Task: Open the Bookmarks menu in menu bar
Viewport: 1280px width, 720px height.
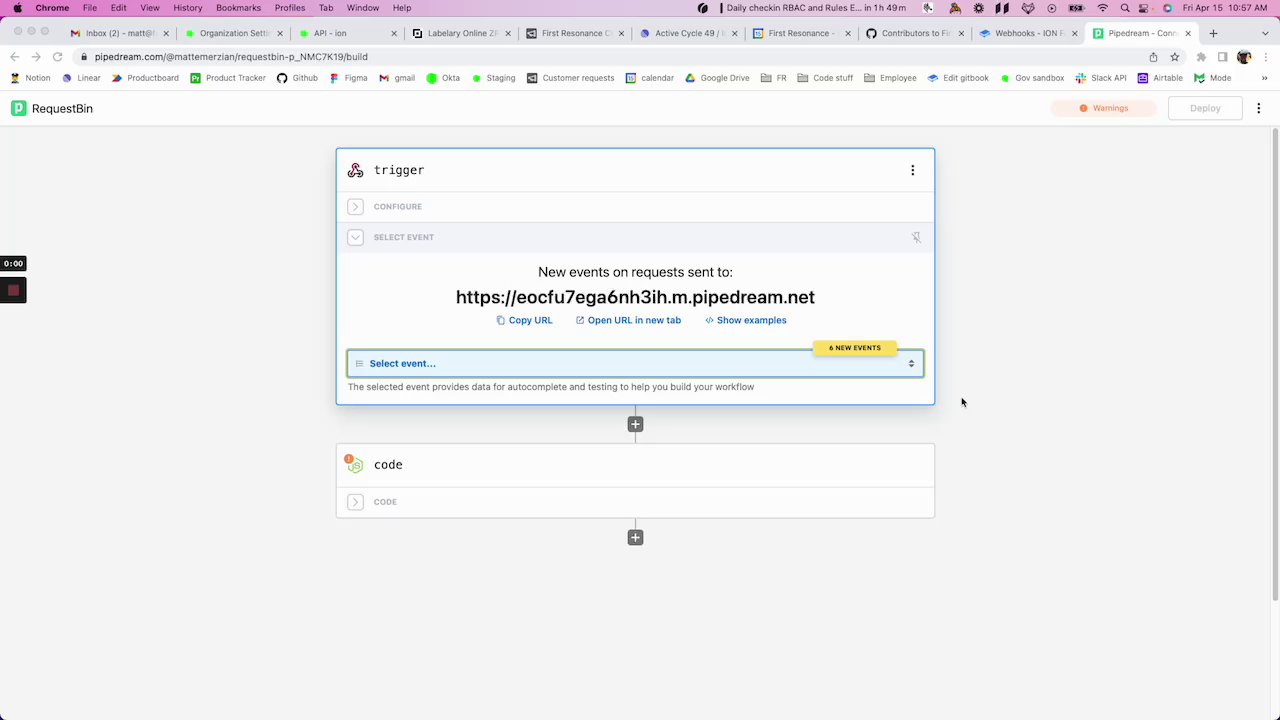Action: pos(238,8)
